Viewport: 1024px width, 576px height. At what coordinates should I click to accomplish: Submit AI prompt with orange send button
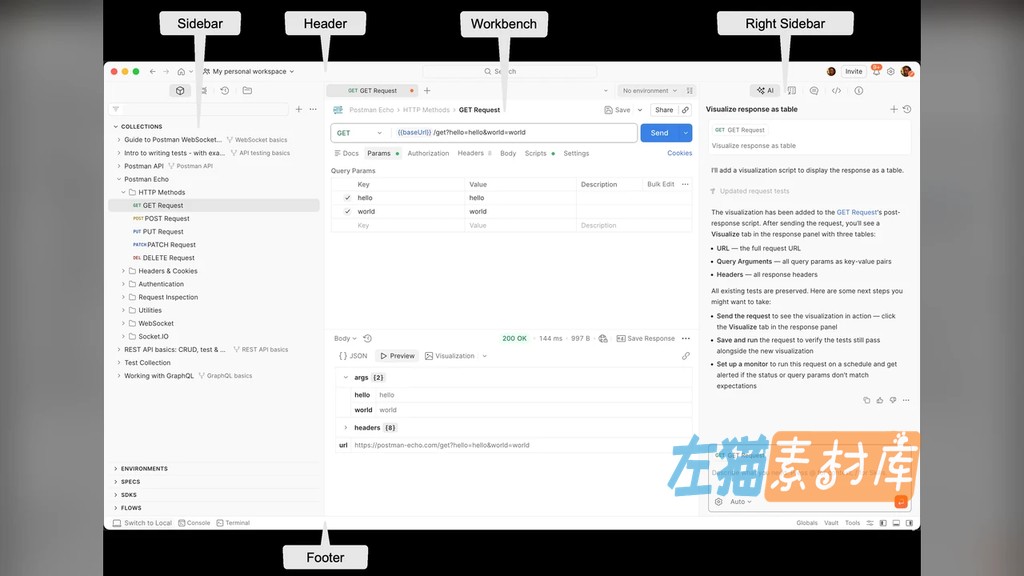(x=901, y=502)
